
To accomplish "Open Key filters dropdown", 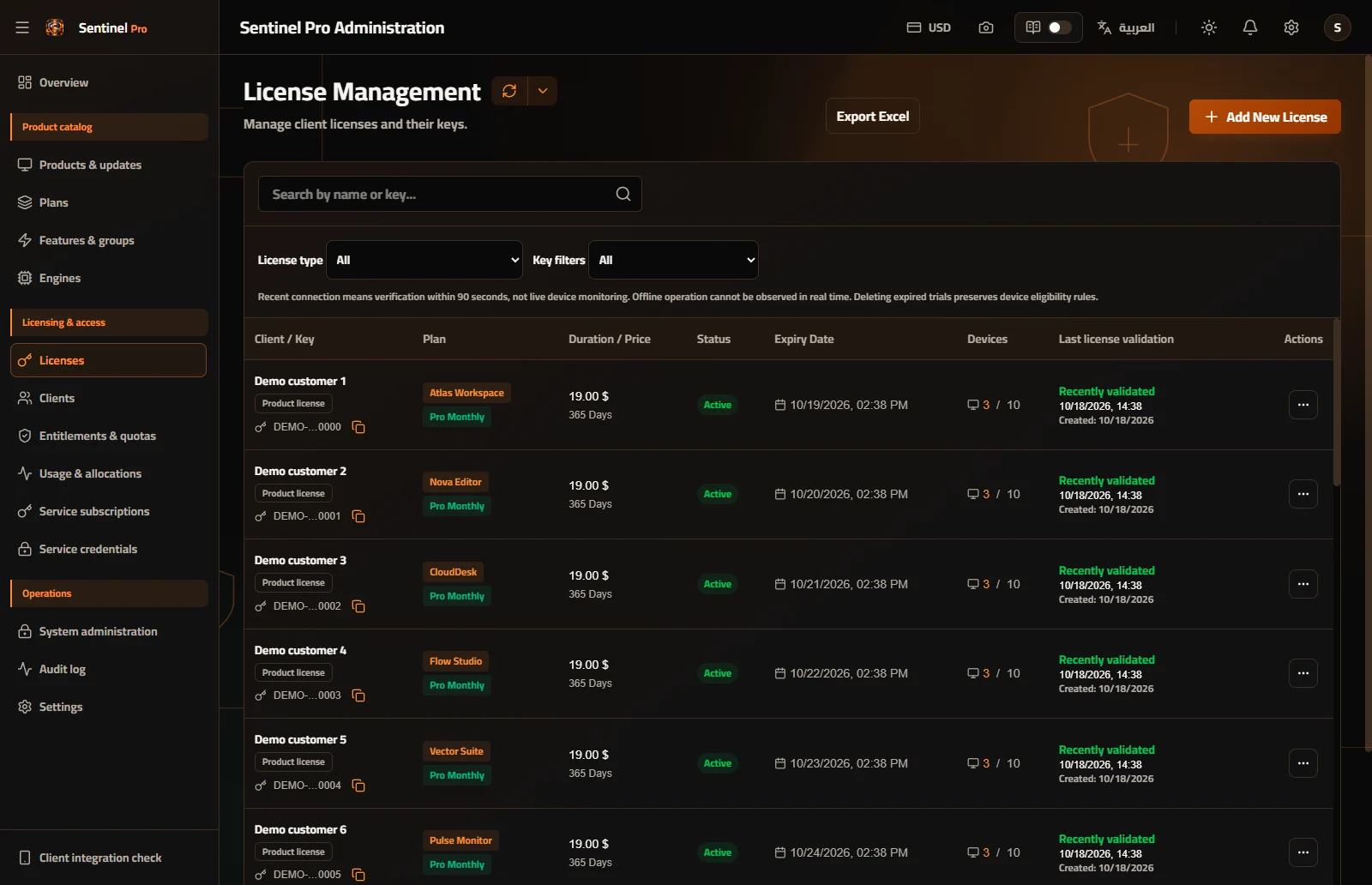I will [673, 260].
